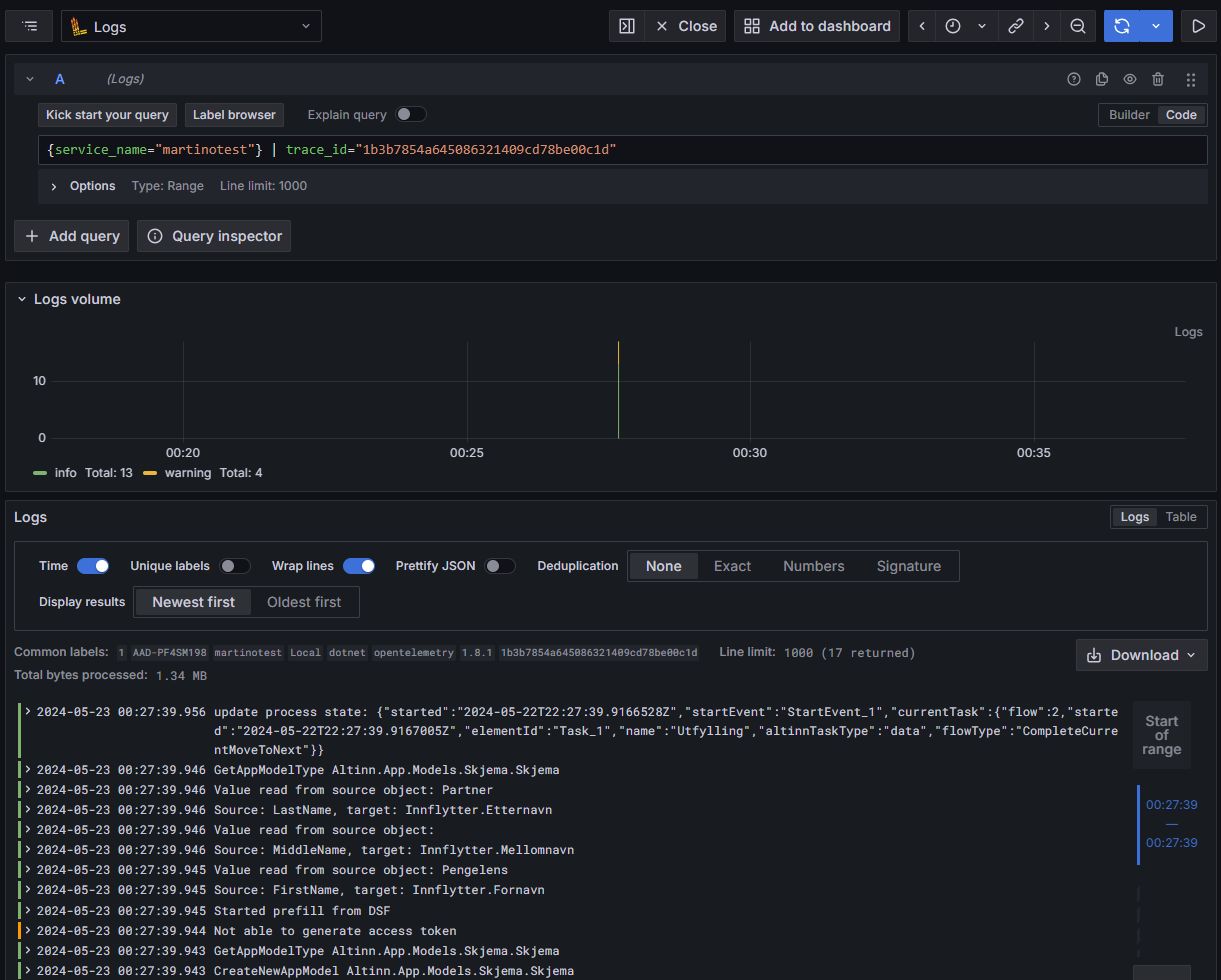The height and width of the screenshot is (980, 1221).
Task: Start live streaming logs with the play icon
Action: click(x=1198, y=26)
